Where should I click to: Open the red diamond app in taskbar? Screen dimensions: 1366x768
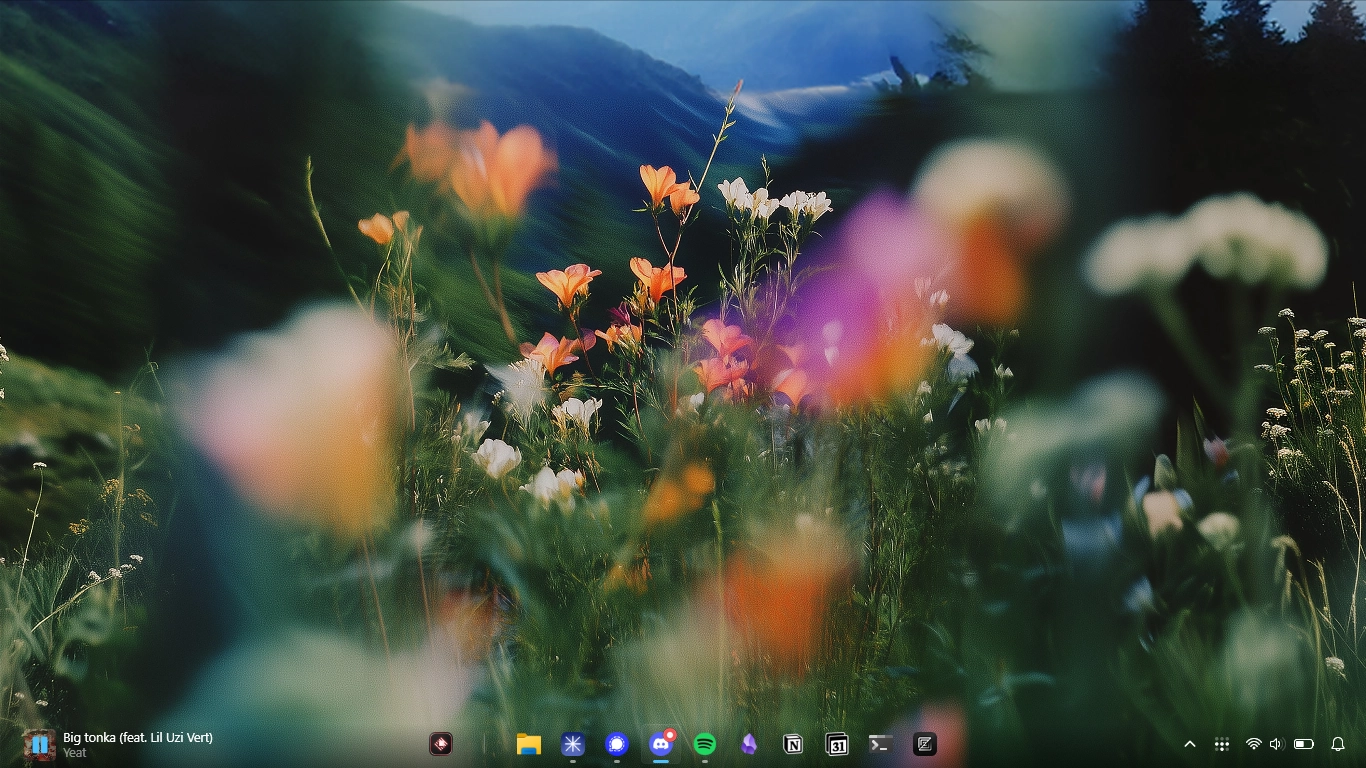pos(441,744)
